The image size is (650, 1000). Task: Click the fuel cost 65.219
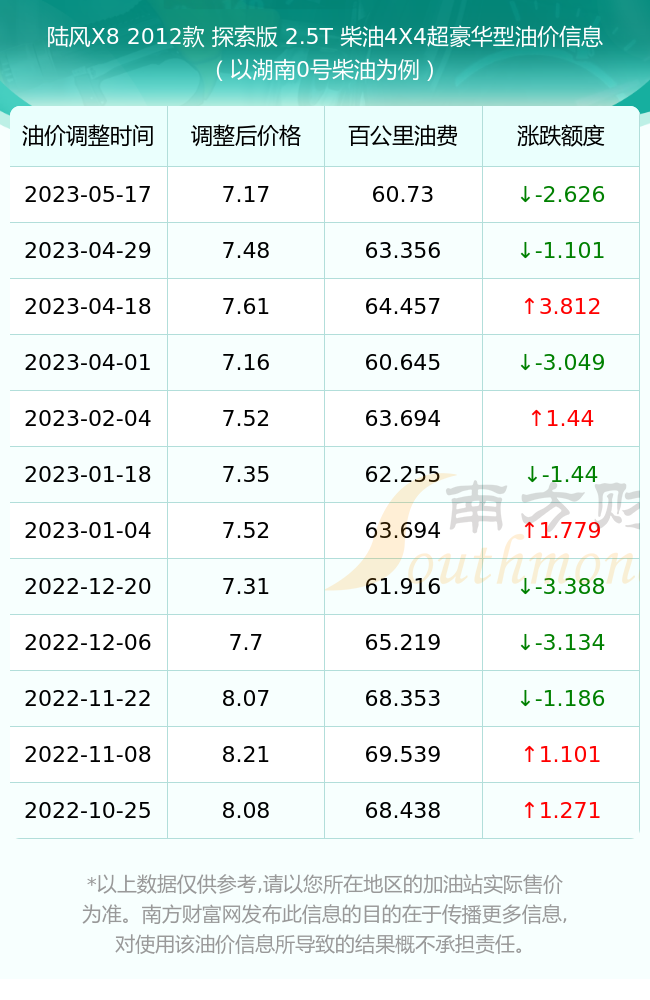[x=403, y=643]
